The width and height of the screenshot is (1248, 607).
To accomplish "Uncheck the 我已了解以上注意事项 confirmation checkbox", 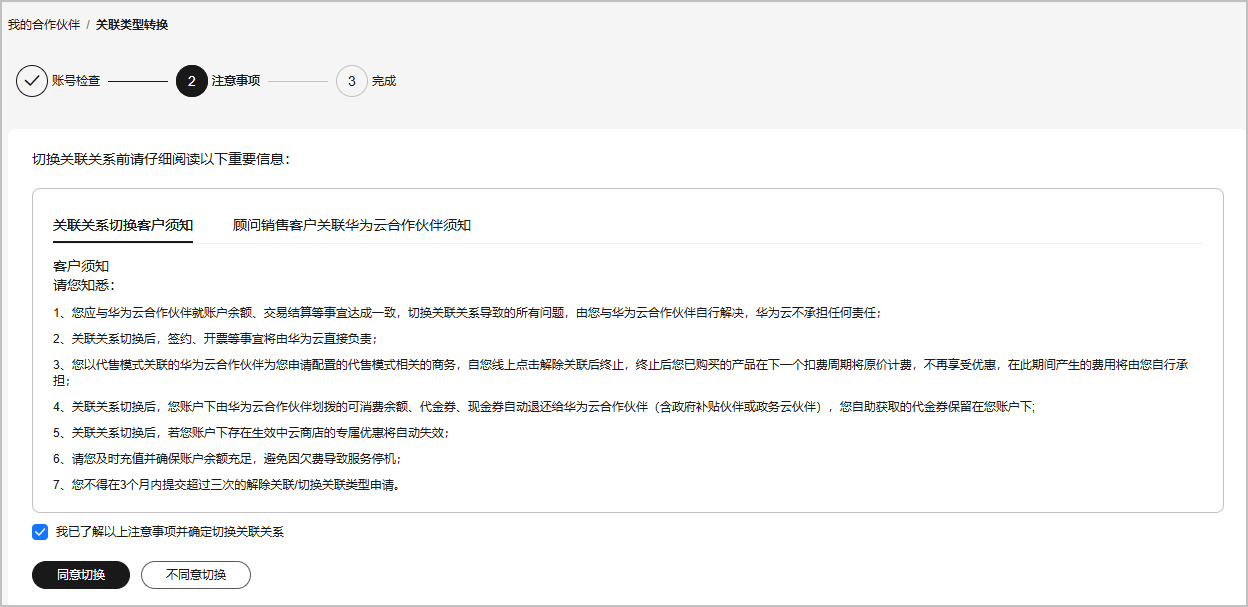I will [x=40, y=532].
